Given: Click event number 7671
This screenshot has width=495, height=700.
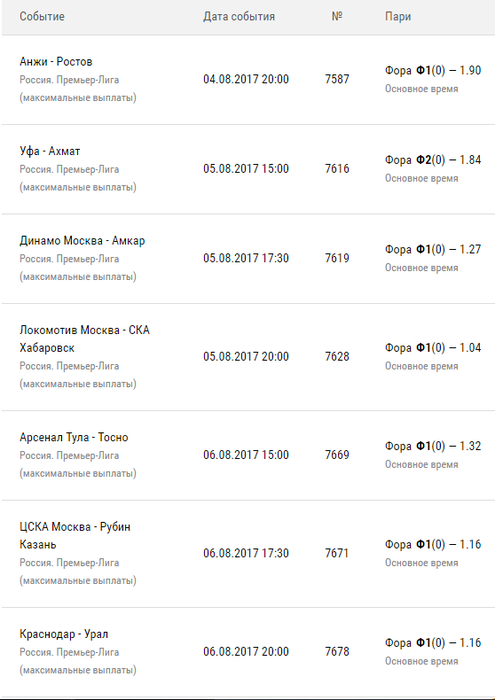Looking at the screenshot, I should click(x=337, y=553).
